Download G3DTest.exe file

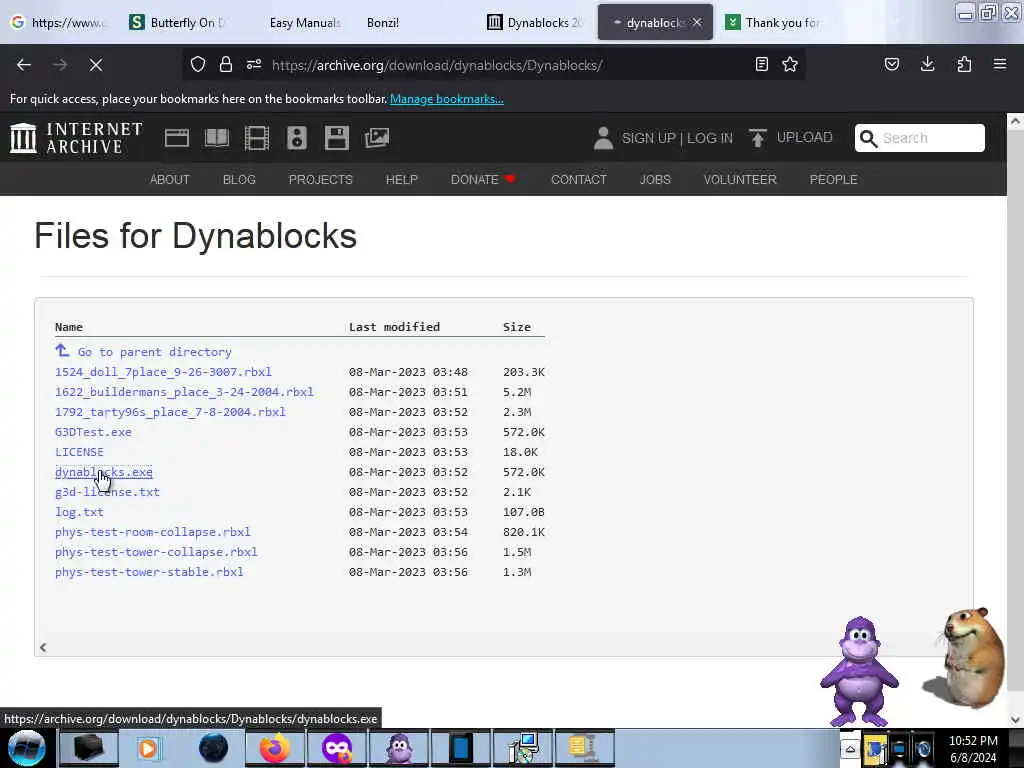pos(93,432)
